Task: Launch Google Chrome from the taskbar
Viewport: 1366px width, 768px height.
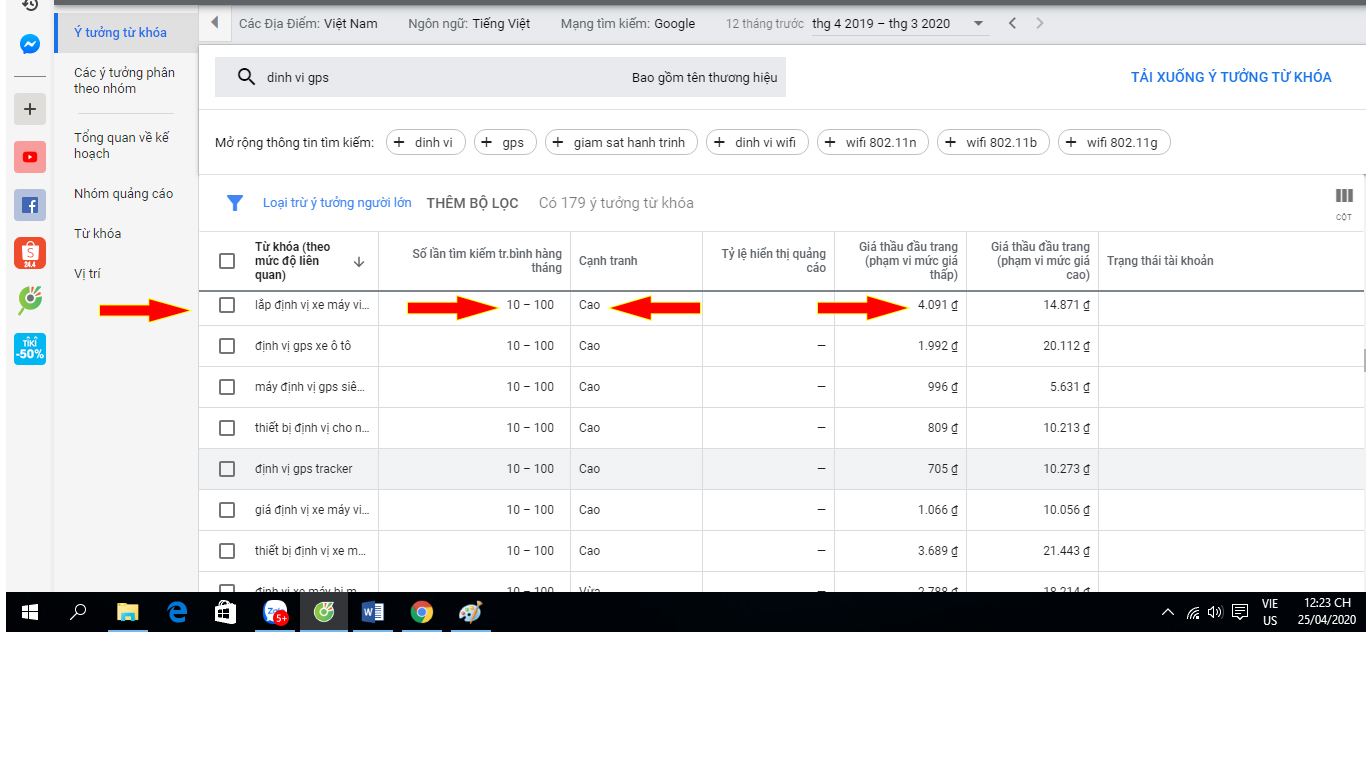Action: [421, 612]
